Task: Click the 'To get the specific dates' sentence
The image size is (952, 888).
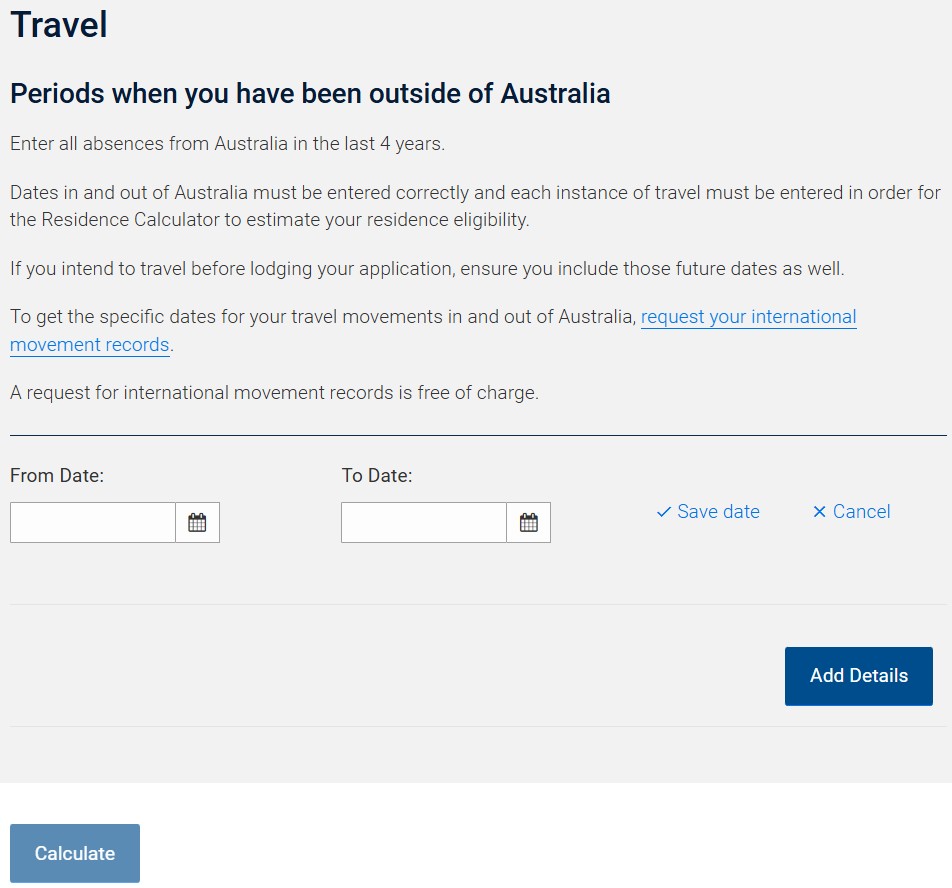Action: coord(322,317)
